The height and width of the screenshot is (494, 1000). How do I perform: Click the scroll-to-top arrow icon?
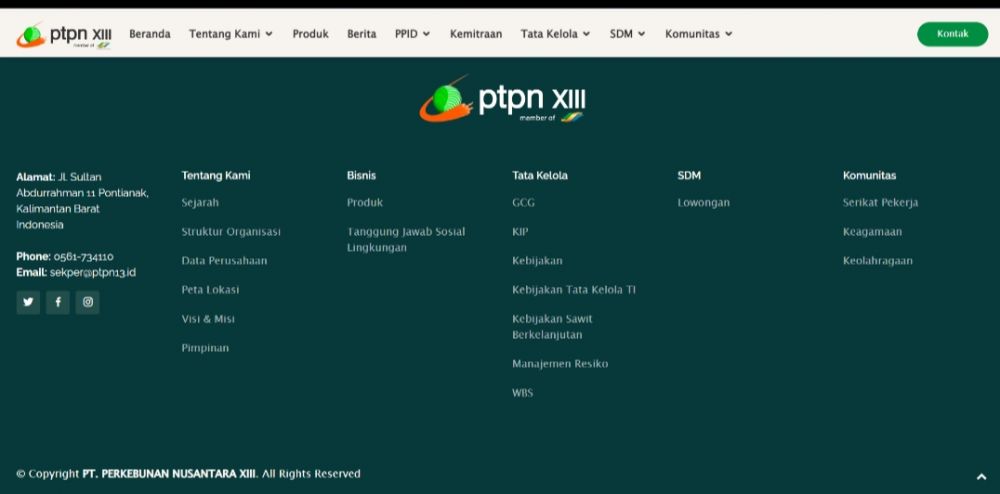click(x=981, y=476)
